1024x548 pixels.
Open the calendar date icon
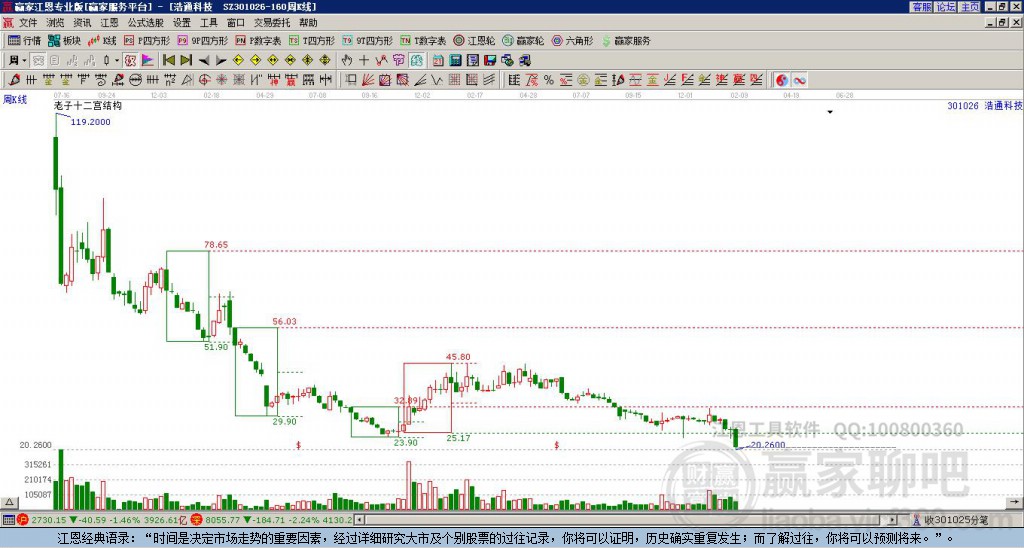point(438,61)
